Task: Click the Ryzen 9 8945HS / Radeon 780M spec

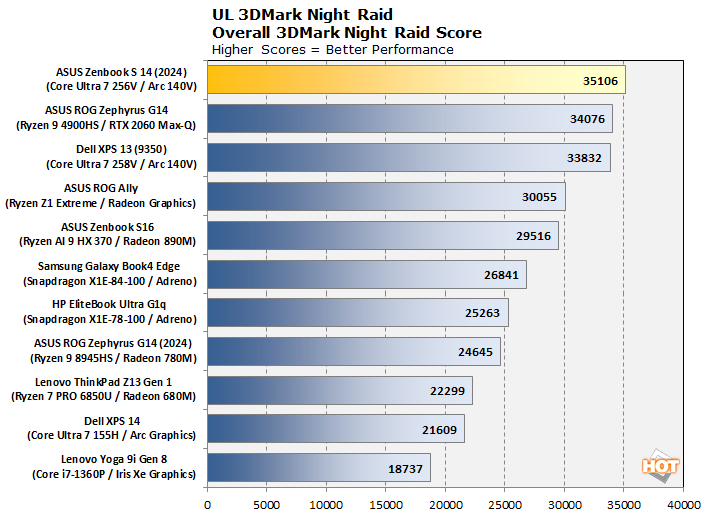Action: 113,358
